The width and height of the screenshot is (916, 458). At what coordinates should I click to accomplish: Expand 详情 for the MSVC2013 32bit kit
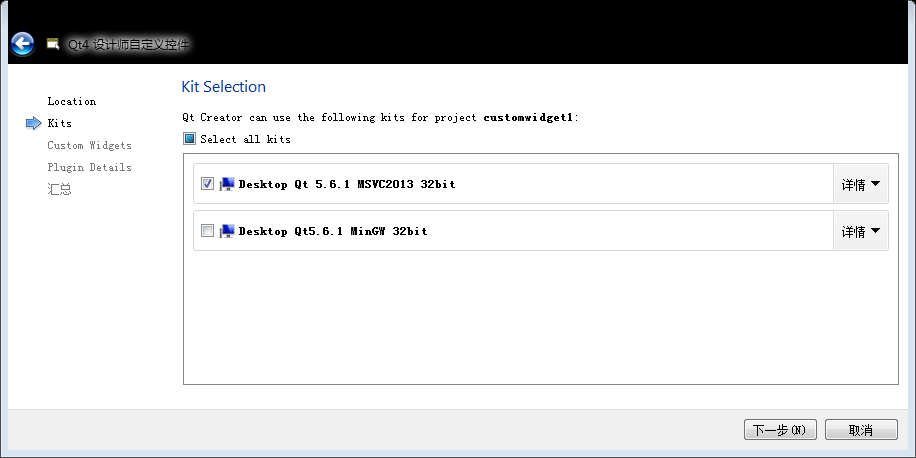(861, 184)
